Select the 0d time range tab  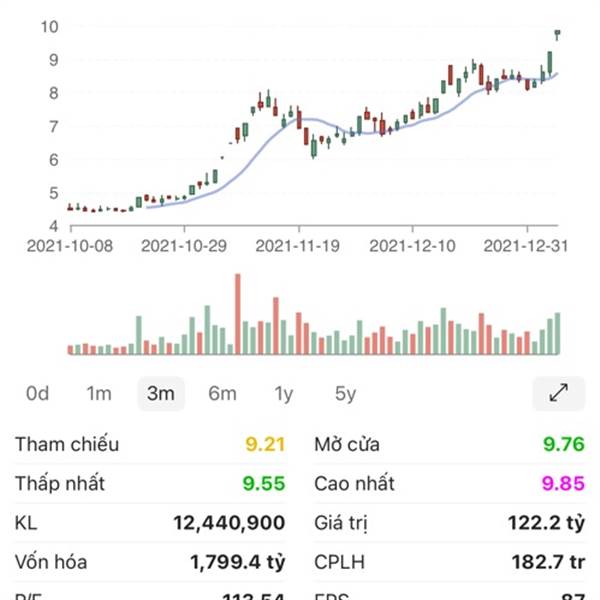[38, 393]
